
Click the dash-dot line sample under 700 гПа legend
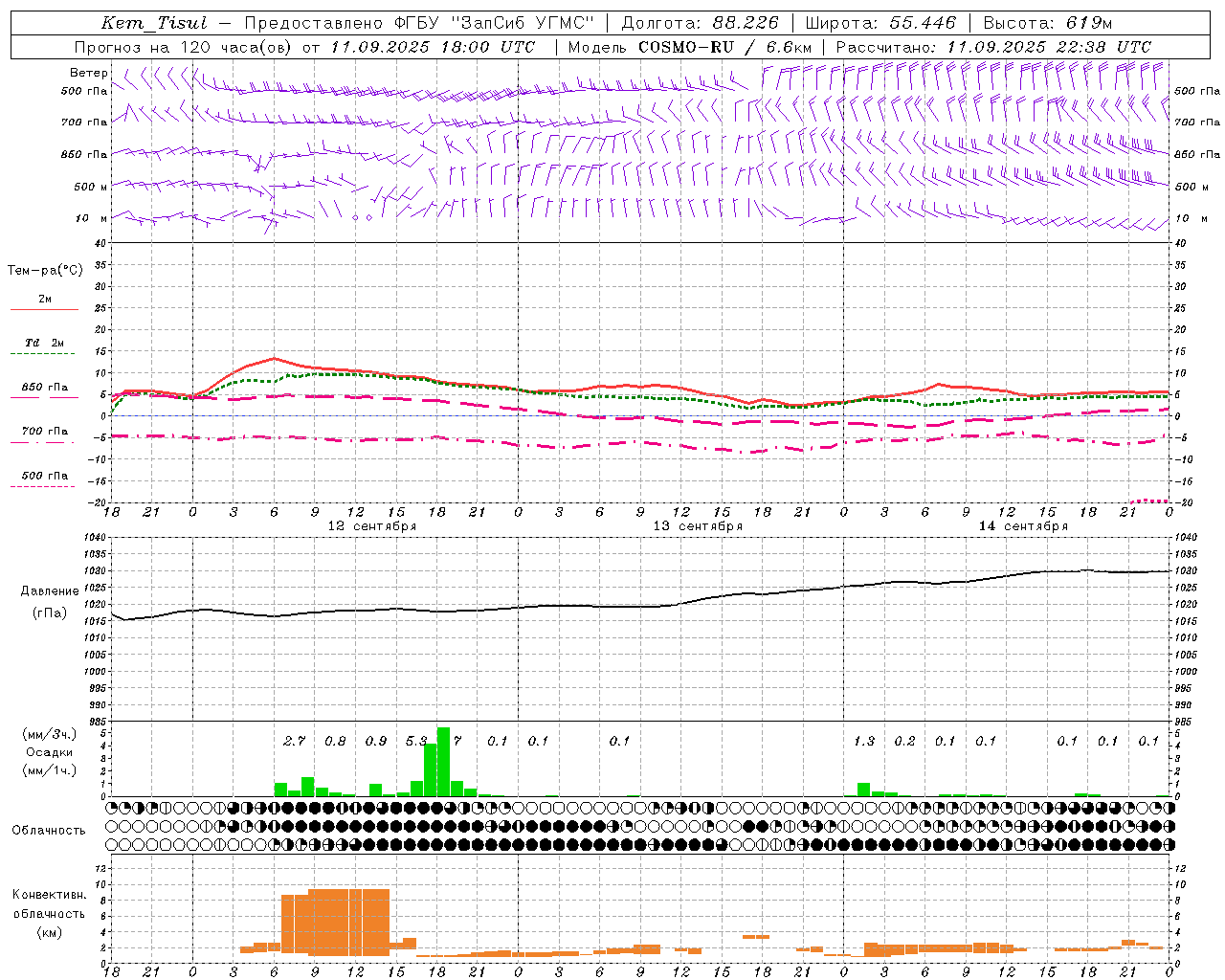click(x=42, y=443)
